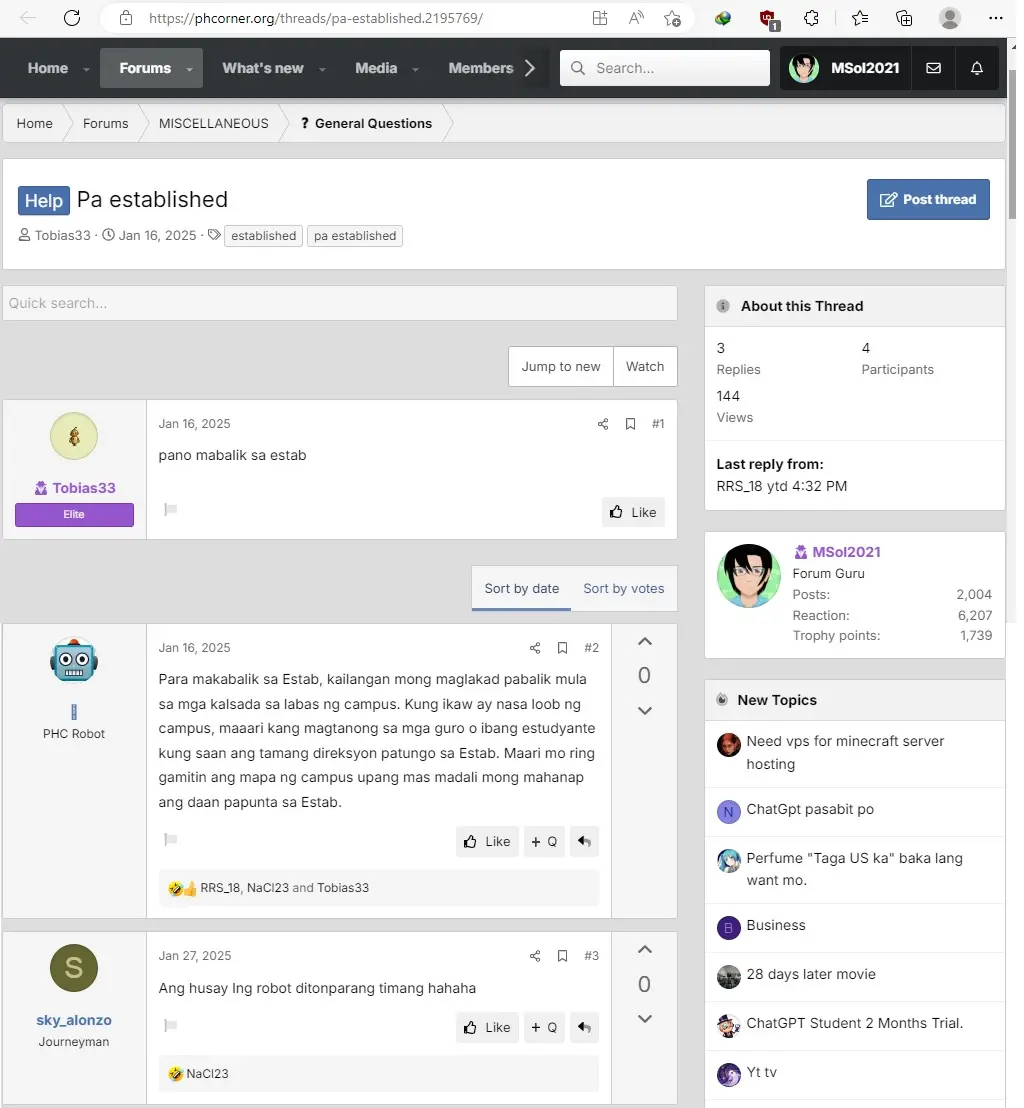Open topic 'ChatGpt pasabit po'
The height and width of the screenshot is (1108, 1024).
coord(810,810)
